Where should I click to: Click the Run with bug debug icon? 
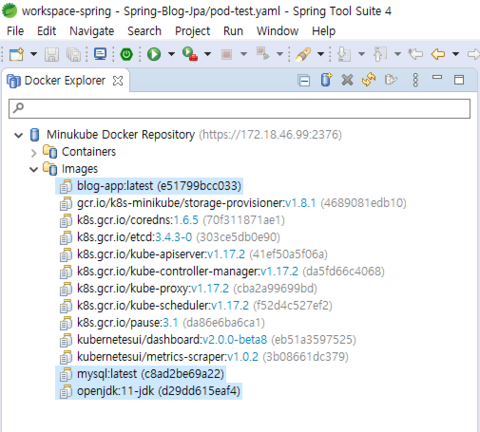[190, 54]
